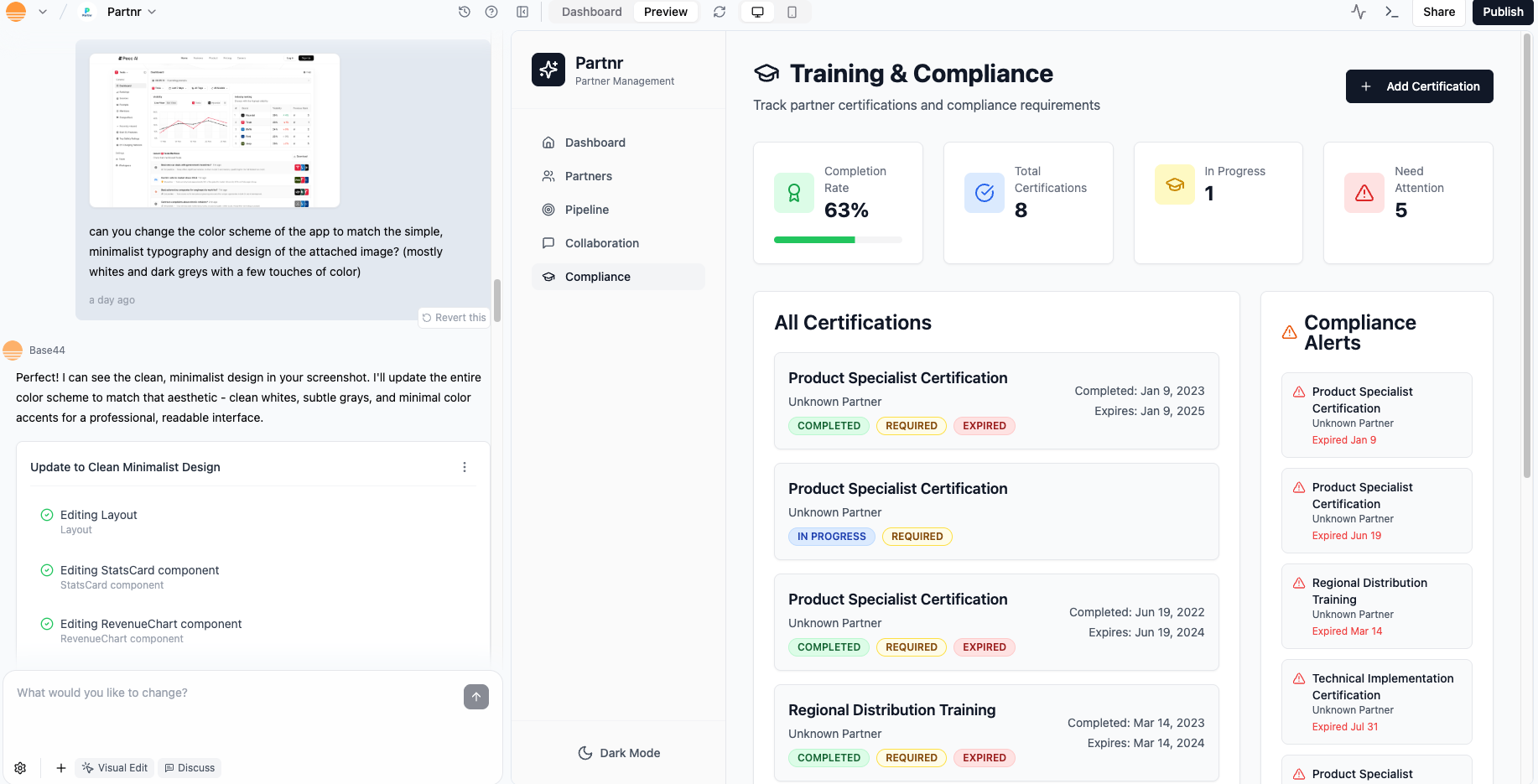Viewport: 1538px width, 784px height.
Task: Open chat settings gear icon
Action: click(x=20, y=768)
